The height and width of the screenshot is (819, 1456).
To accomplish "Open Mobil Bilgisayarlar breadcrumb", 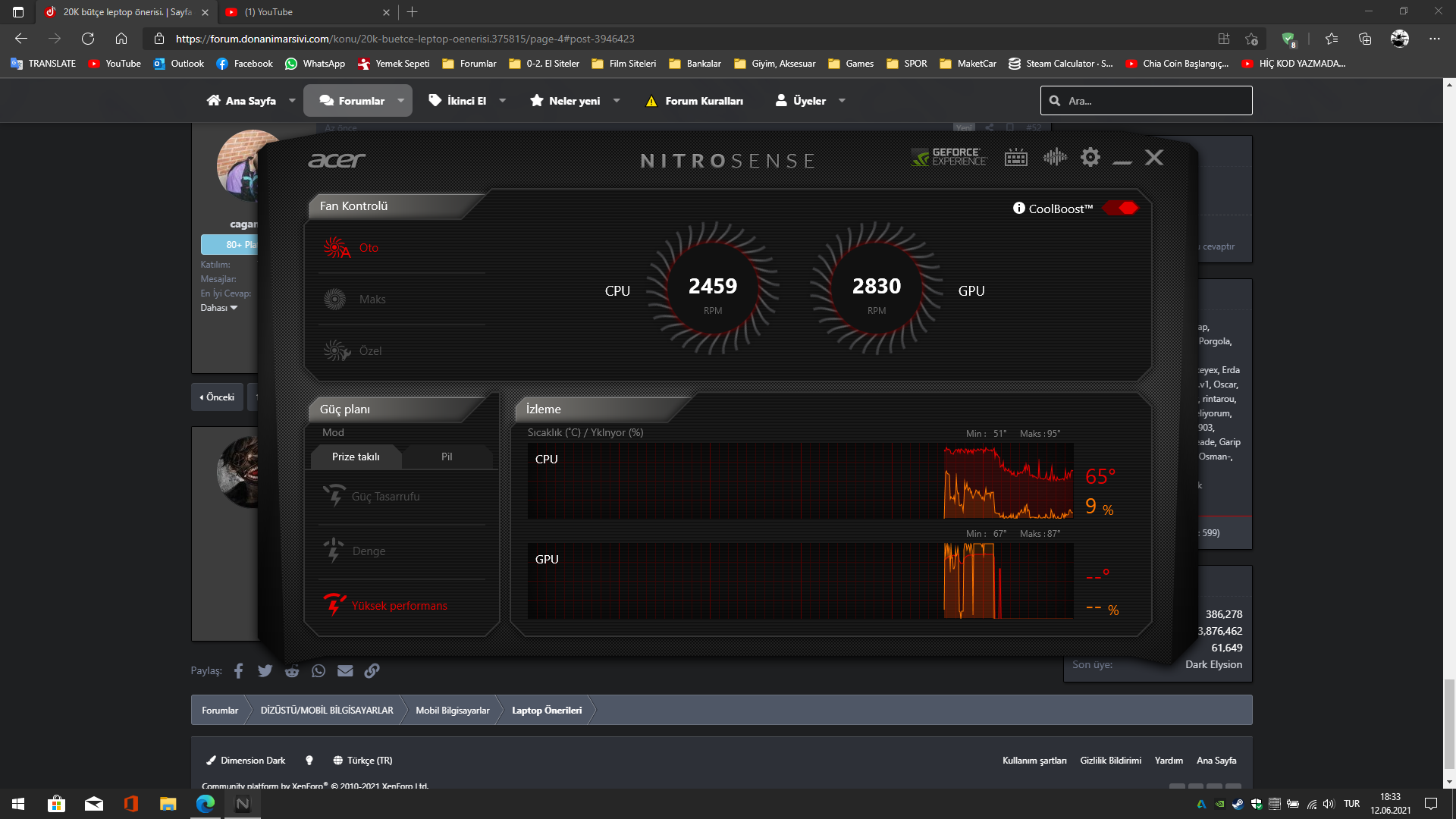I will coord(453,711).
